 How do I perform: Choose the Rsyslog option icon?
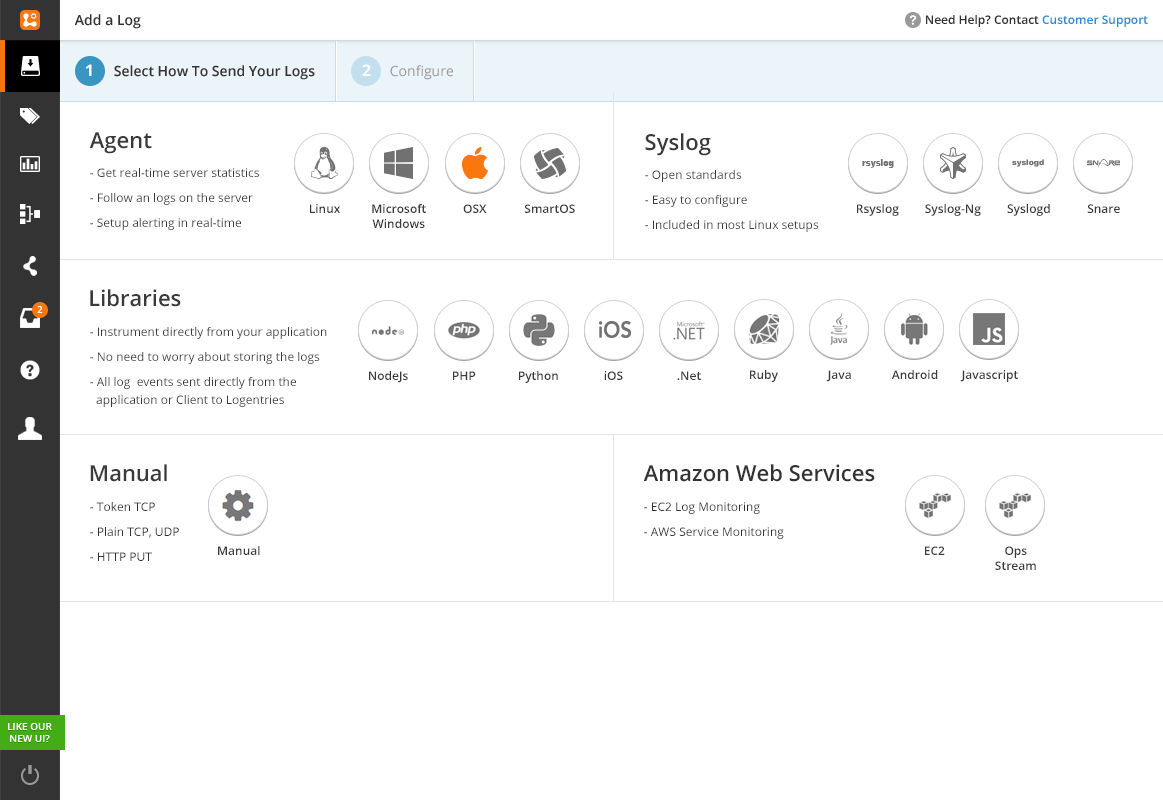click(878, 164)
